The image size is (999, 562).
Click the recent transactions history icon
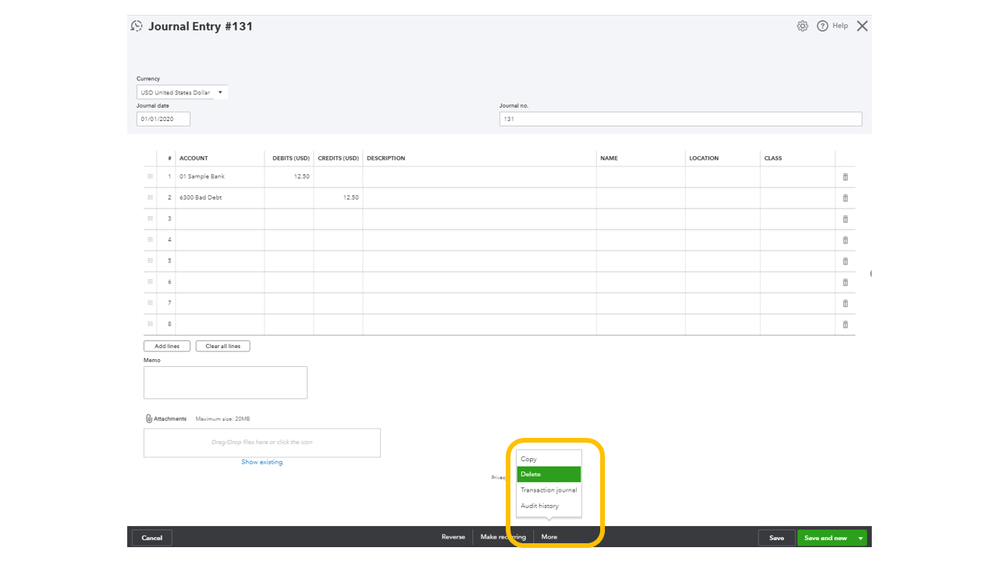(x=137, y=26)
